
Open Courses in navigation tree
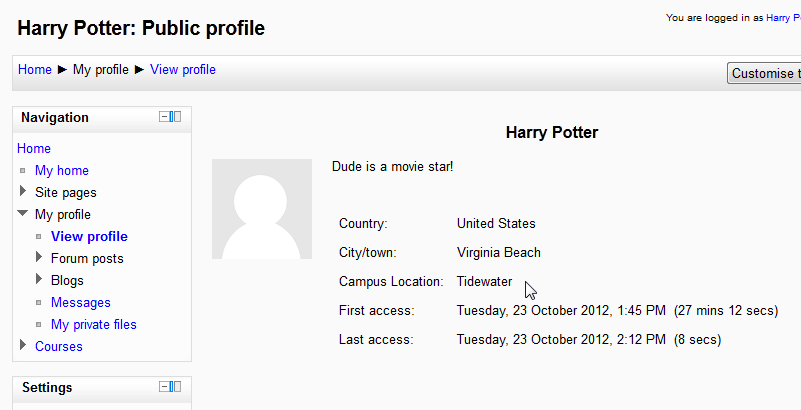click(x=59, y=346)
